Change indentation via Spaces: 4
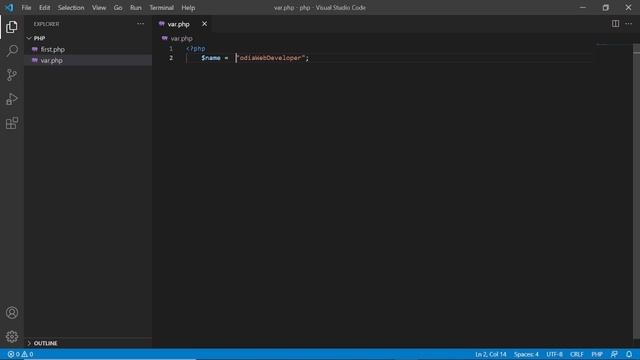640x360 pixels. click(526, 354)
